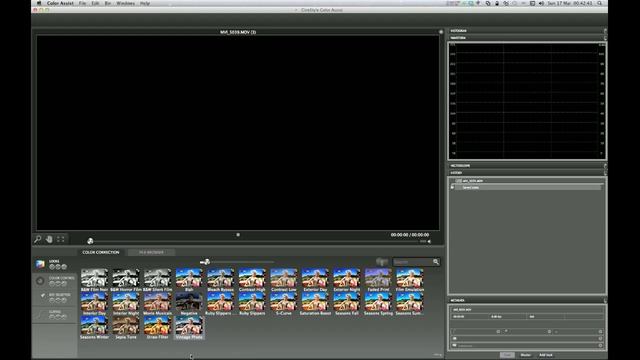Screen dimensions: 640x360
Task: Open the Color Control section icon
Action: point(40,281)
